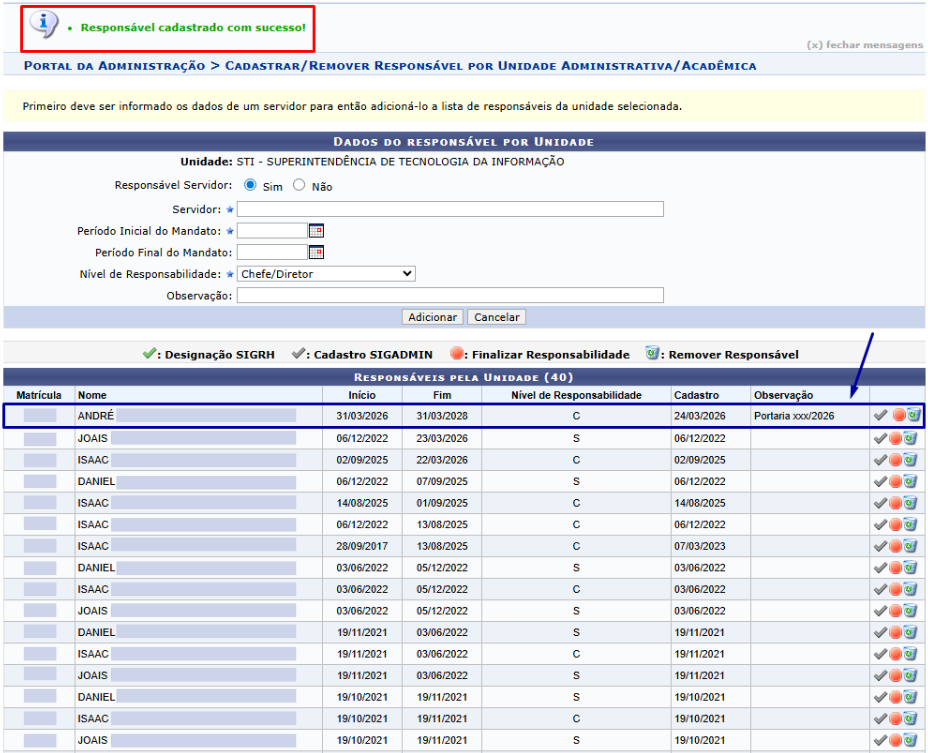This screenshot has width=928, height=753.
Task: Click the Período Inicial do Mandato date field
Action: pyautogui.click(x=271, y=231)
